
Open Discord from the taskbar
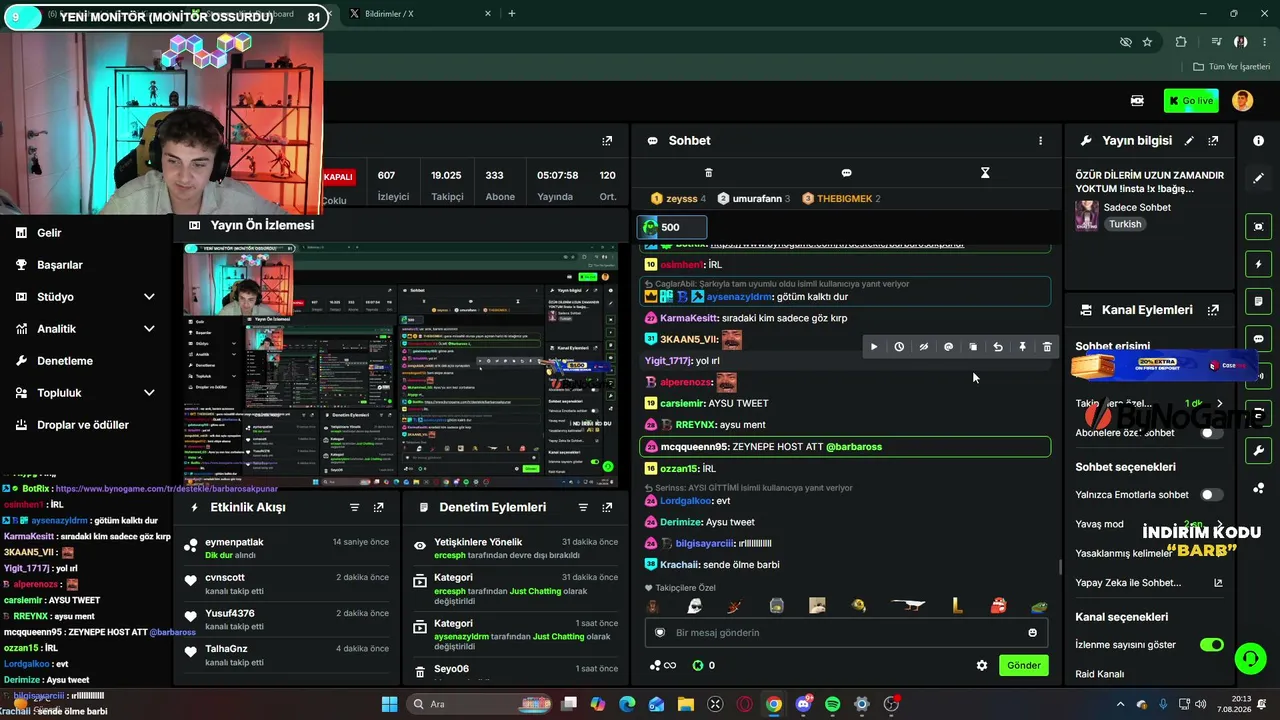pos(803,704)
